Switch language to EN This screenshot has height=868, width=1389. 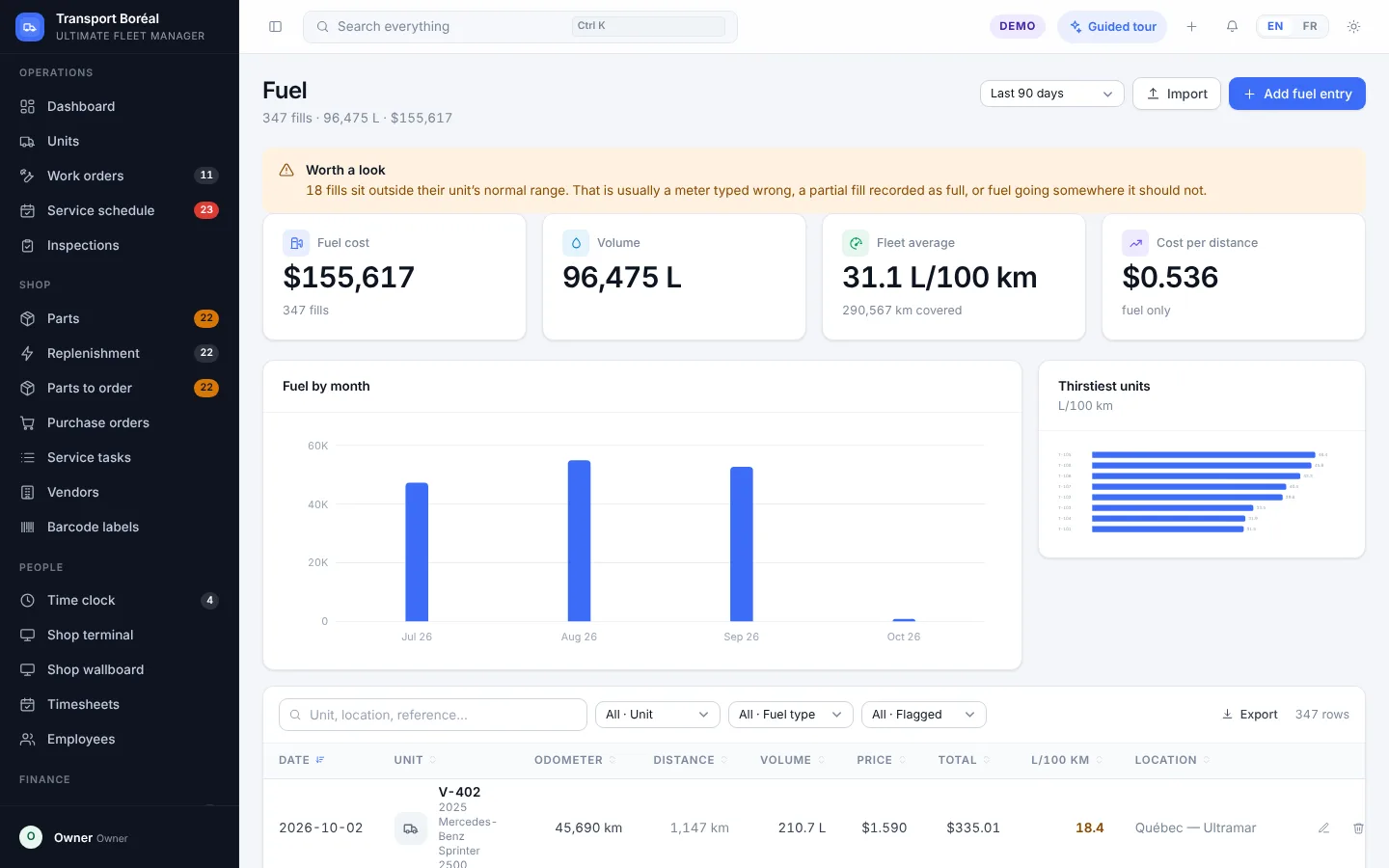[1275, 27]
